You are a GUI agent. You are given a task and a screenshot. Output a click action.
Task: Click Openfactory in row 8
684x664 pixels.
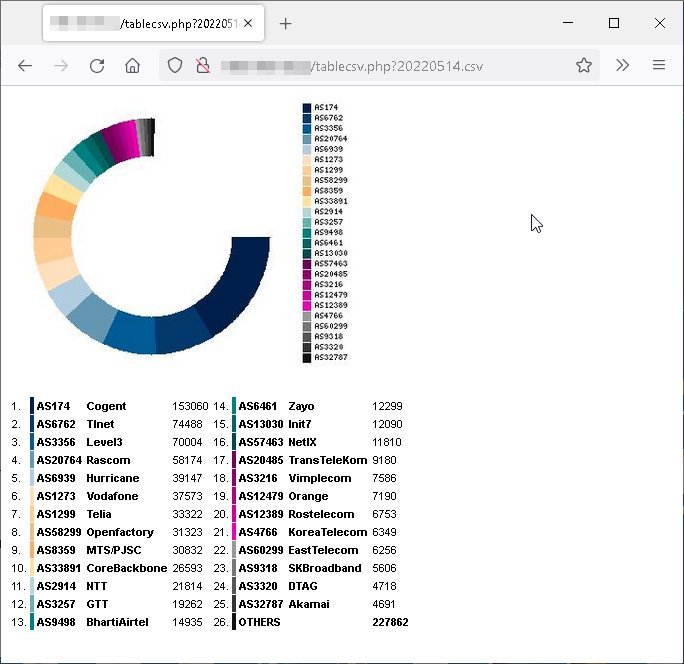pyautogui.click(x=120, y=532)
